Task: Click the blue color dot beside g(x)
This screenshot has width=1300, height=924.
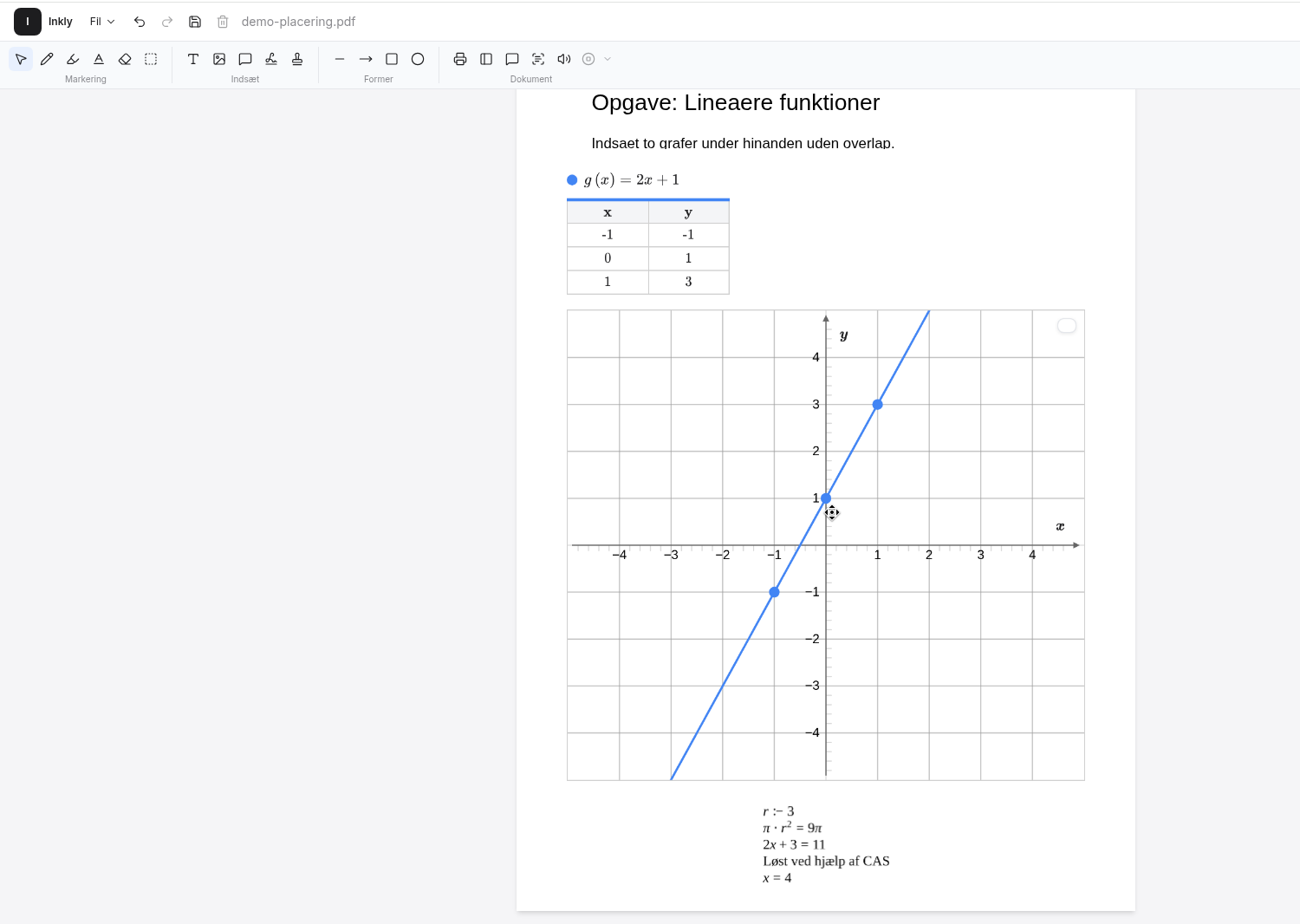Action: click(572, 180)
